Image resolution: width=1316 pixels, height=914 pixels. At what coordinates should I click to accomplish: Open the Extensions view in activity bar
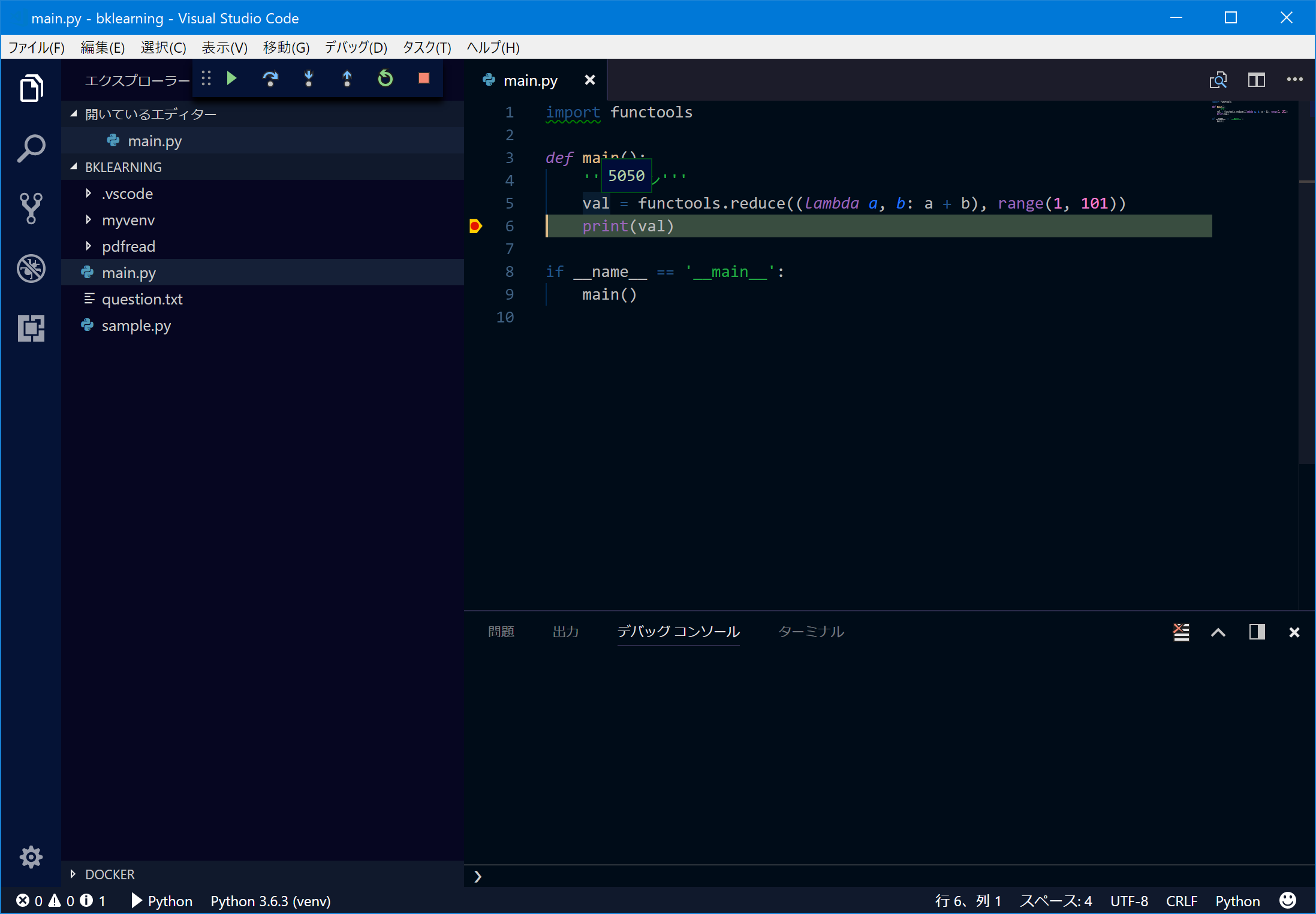coord(31,328)
